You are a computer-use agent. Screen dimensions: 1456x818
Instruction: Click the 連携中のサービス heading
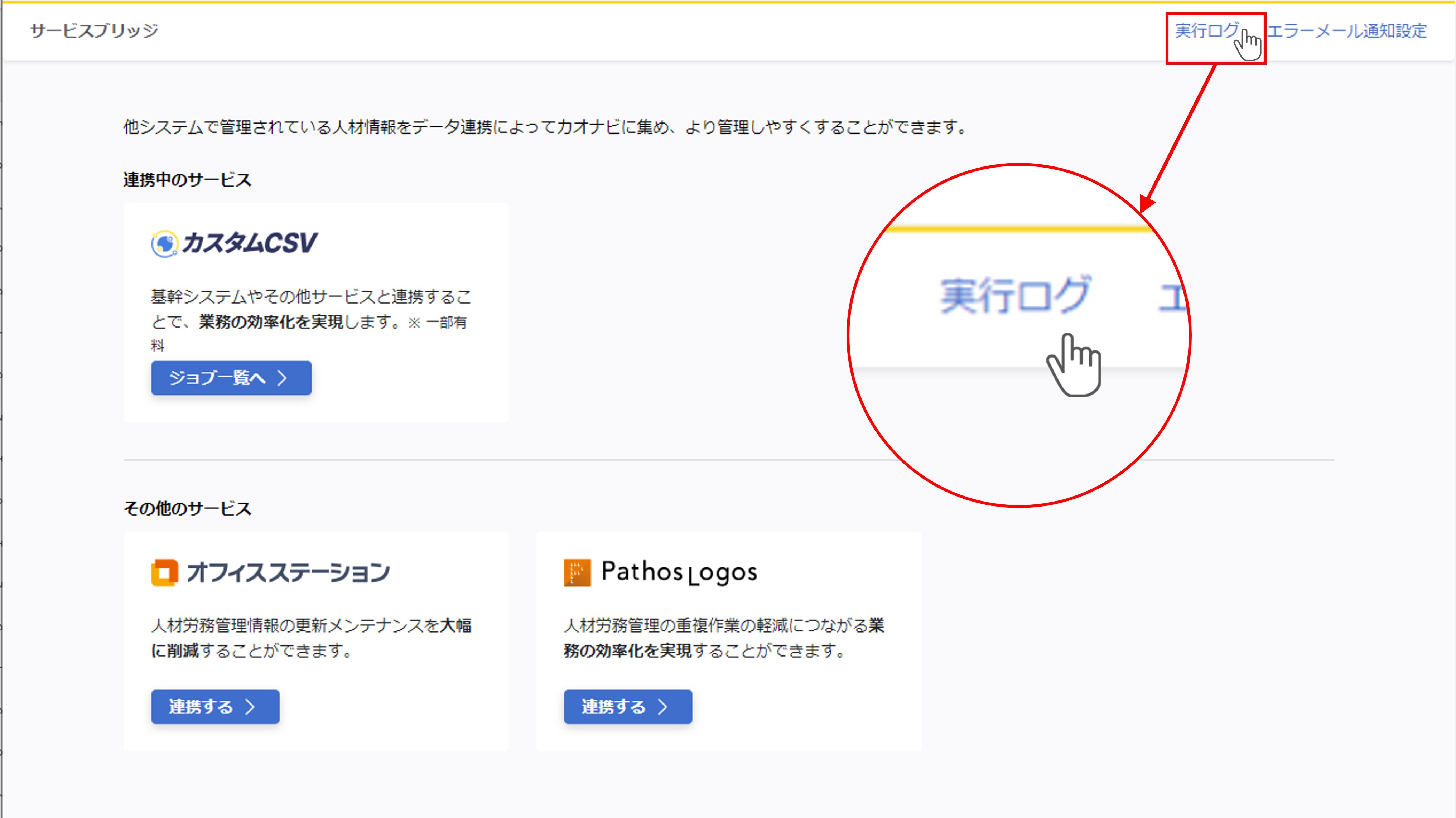pyautogui.click(x=187, y=180)
